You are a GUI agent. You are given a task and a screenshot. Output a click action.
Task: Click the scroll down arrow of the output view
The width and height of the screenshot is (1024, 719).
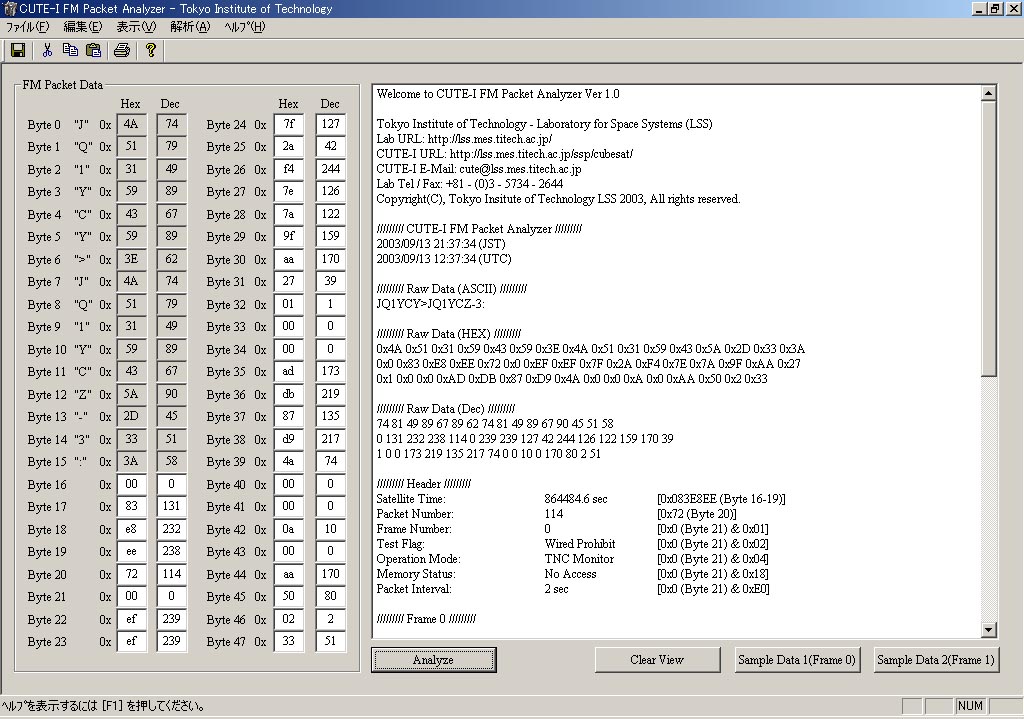pos(988,630)
